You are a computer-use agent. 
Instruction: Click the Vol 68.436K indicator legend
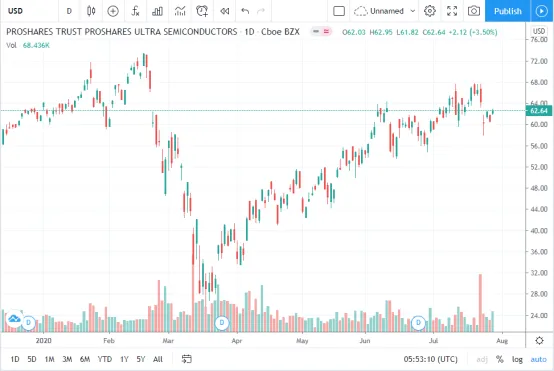pos(28,45)
